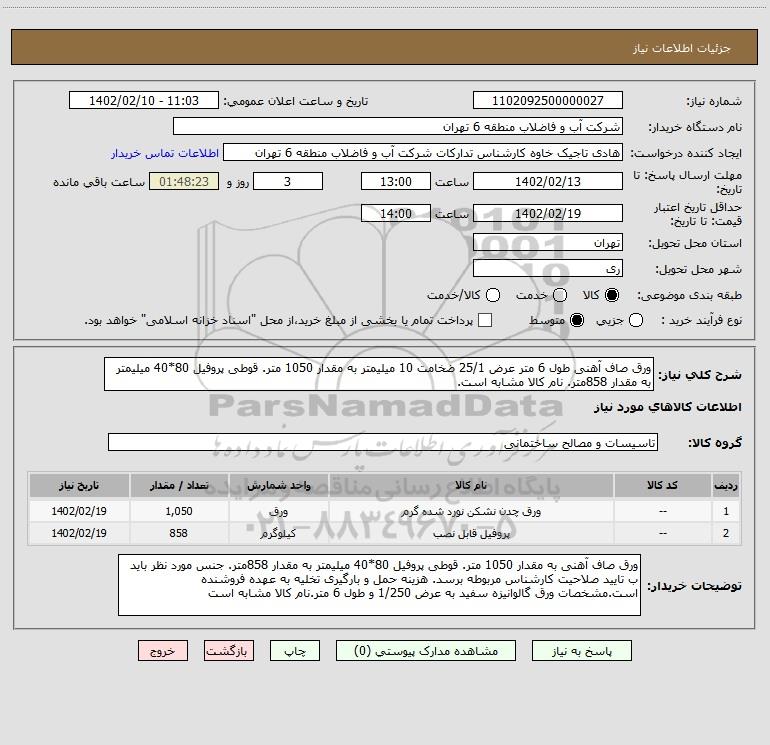This screenshot has width=770, height=745.
Task: Click the goods group field تاسیسات و مصالح ساختمانی
Action: 383,442
